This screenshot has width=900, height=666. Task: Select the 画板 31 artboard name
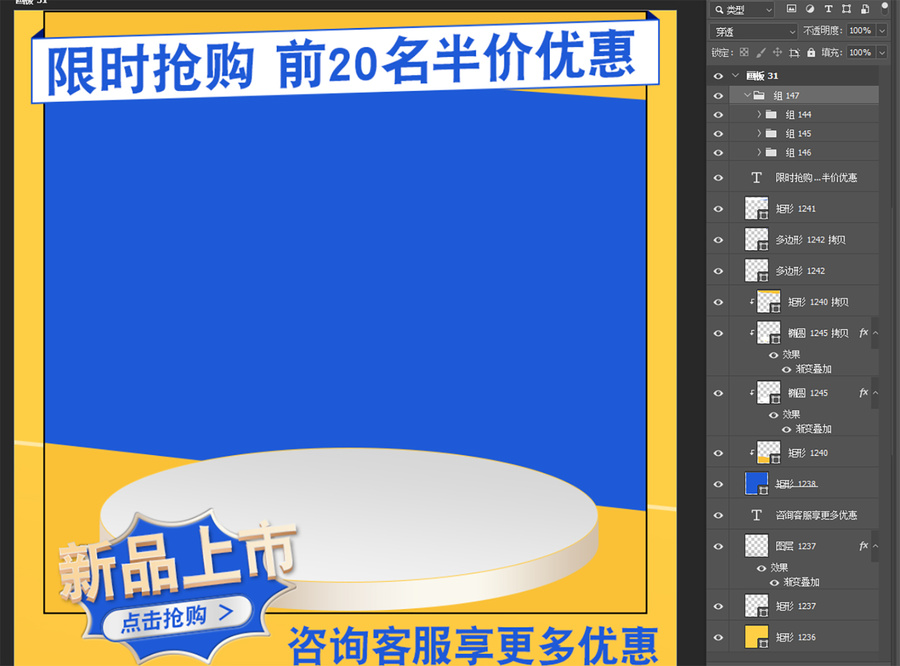(x=762, y=75)
